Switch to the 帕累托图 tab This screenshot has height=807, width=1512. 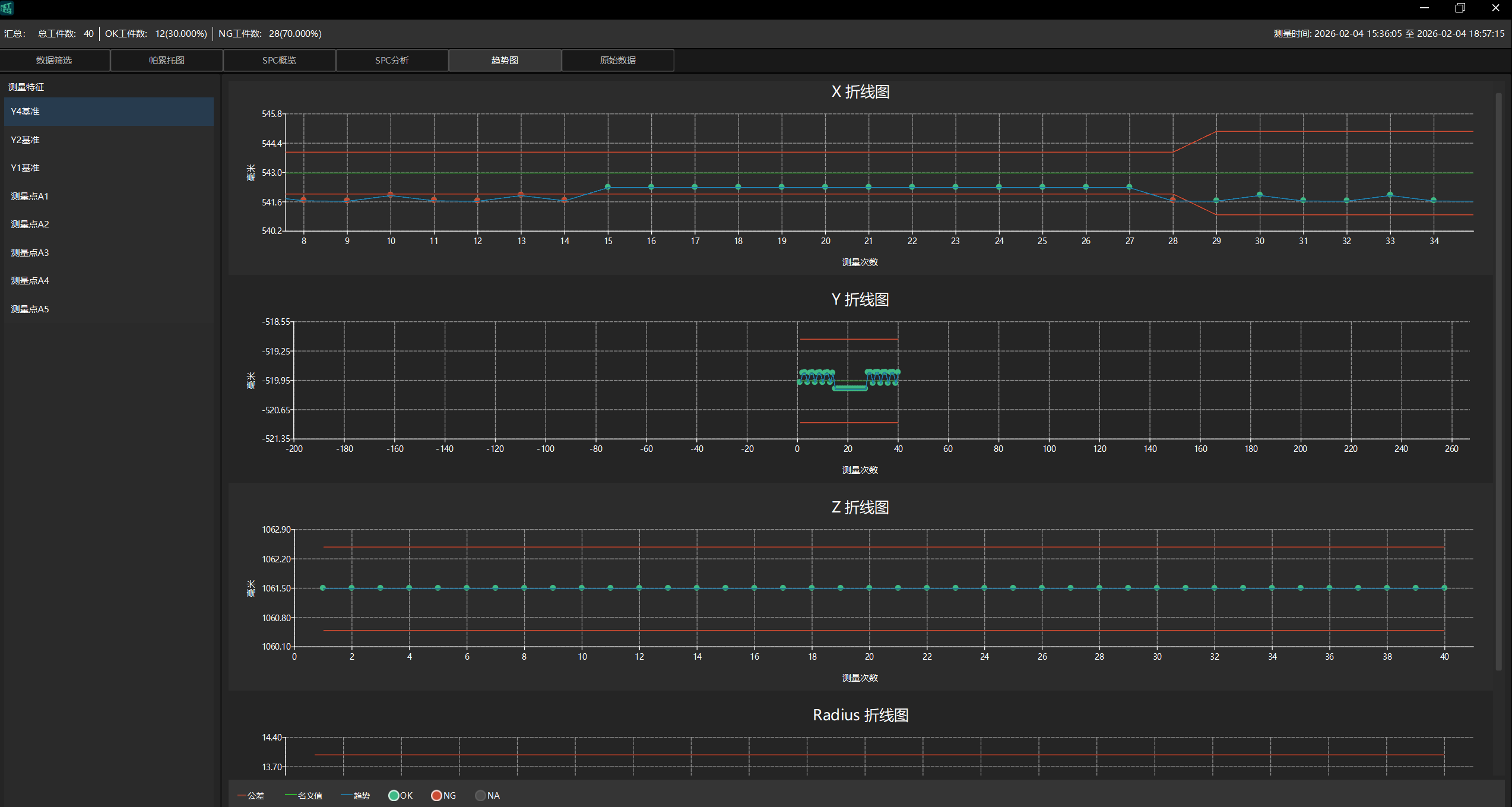pos(167,61)
